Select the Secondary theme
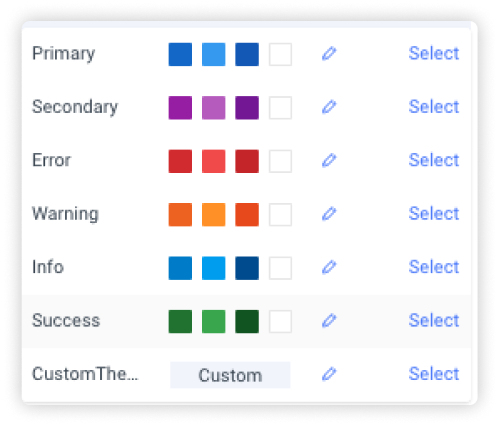 [x=434, y=107]
